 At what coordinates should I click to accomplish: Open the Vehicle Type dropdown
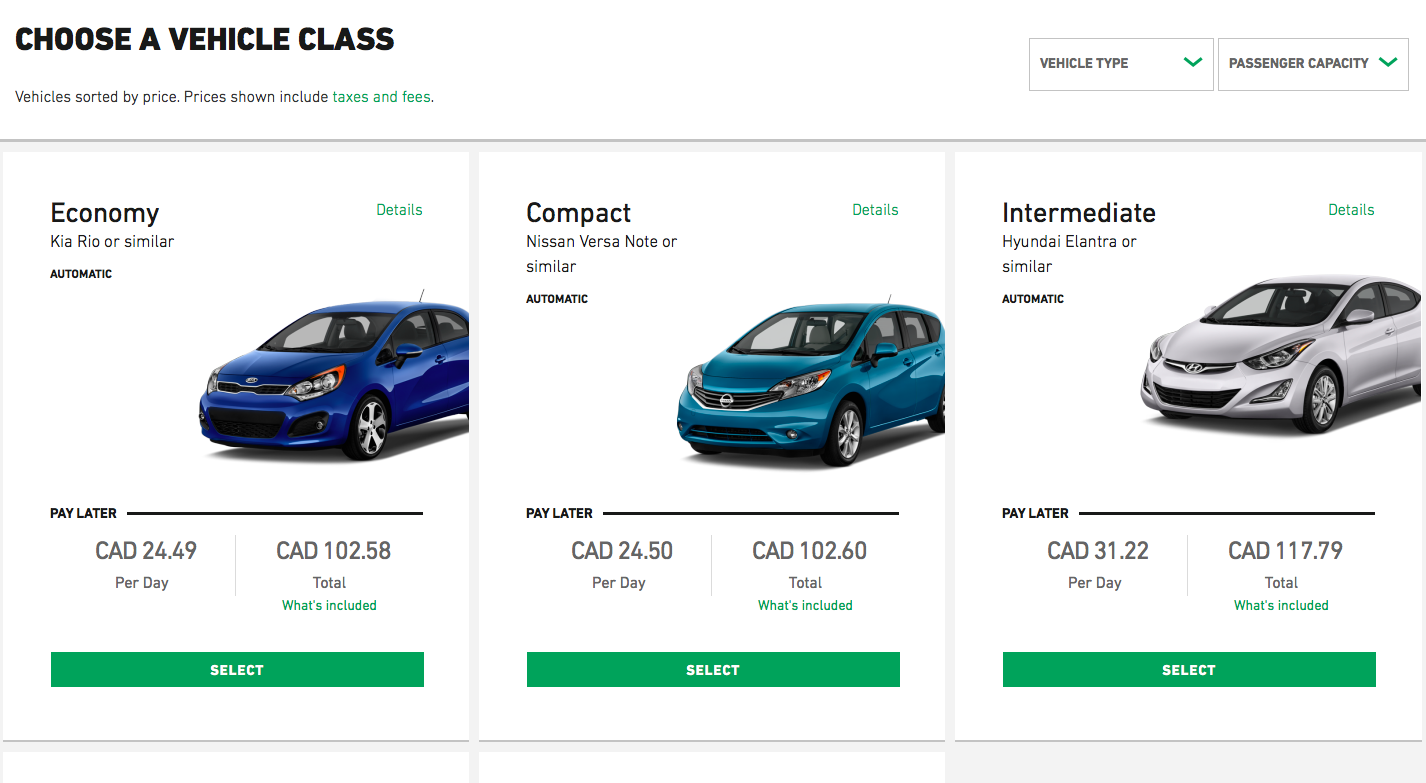(1120, 64)
